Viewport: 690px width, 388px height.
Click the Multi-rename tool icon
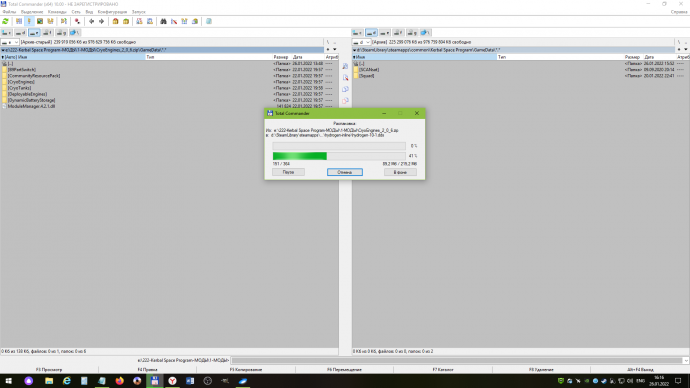point(174,21)
